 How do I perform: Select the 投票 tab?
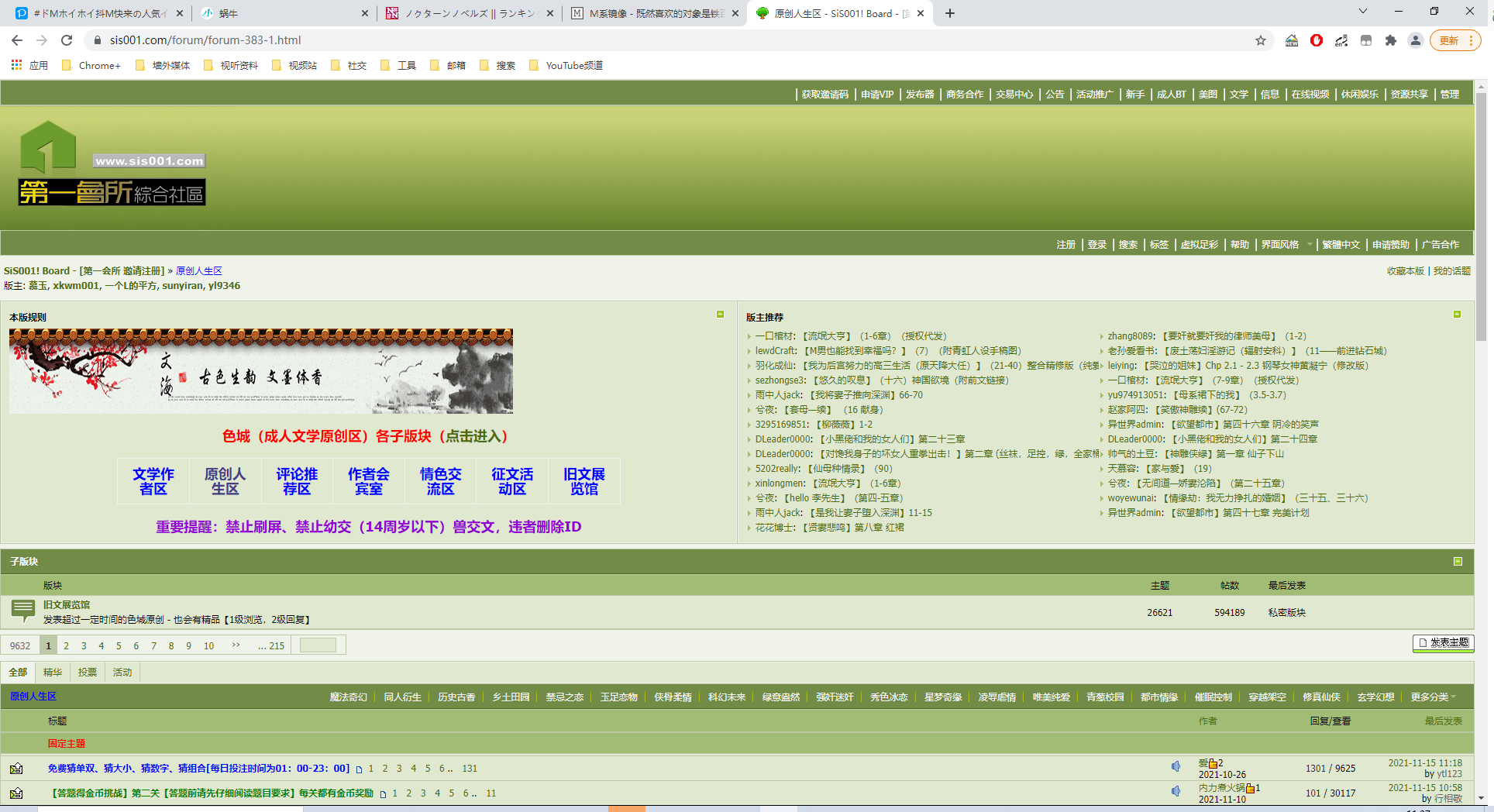(x=88, y=673)
